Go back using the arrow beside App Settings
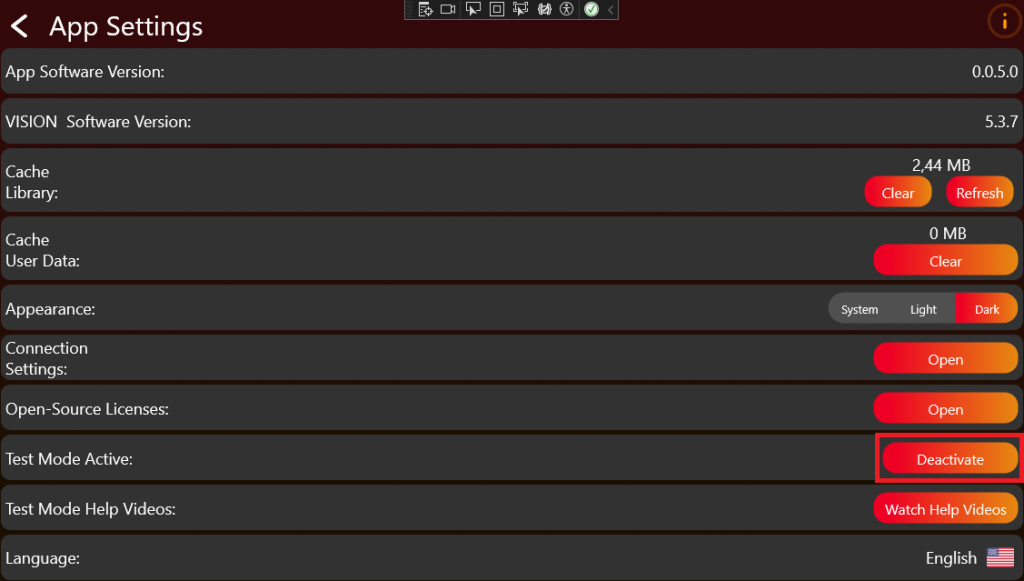The width and height of the screenshot is (1024, 581). (19, 26)
